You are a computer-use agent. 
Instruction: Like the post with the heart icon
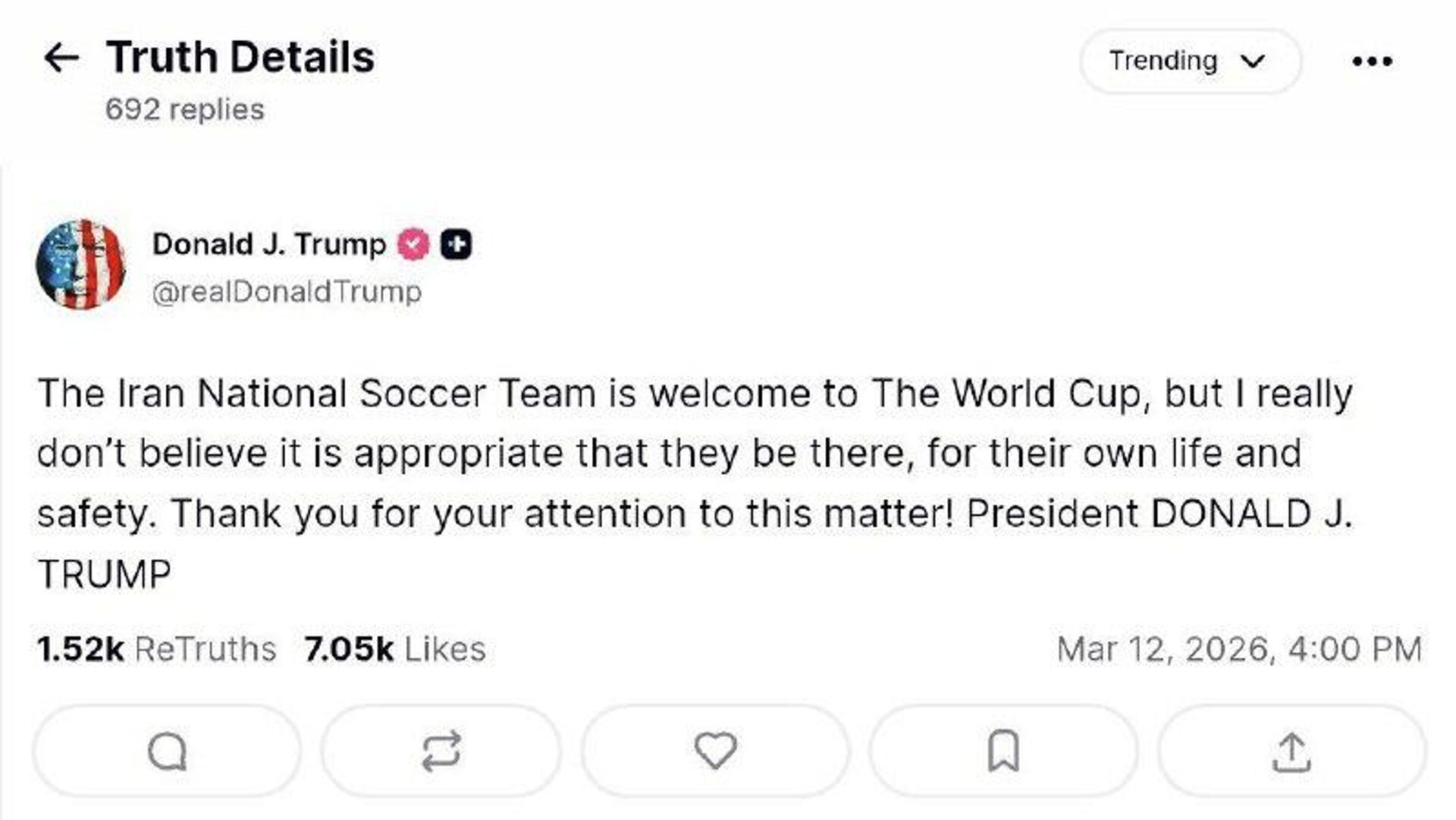tap(715, 751)
